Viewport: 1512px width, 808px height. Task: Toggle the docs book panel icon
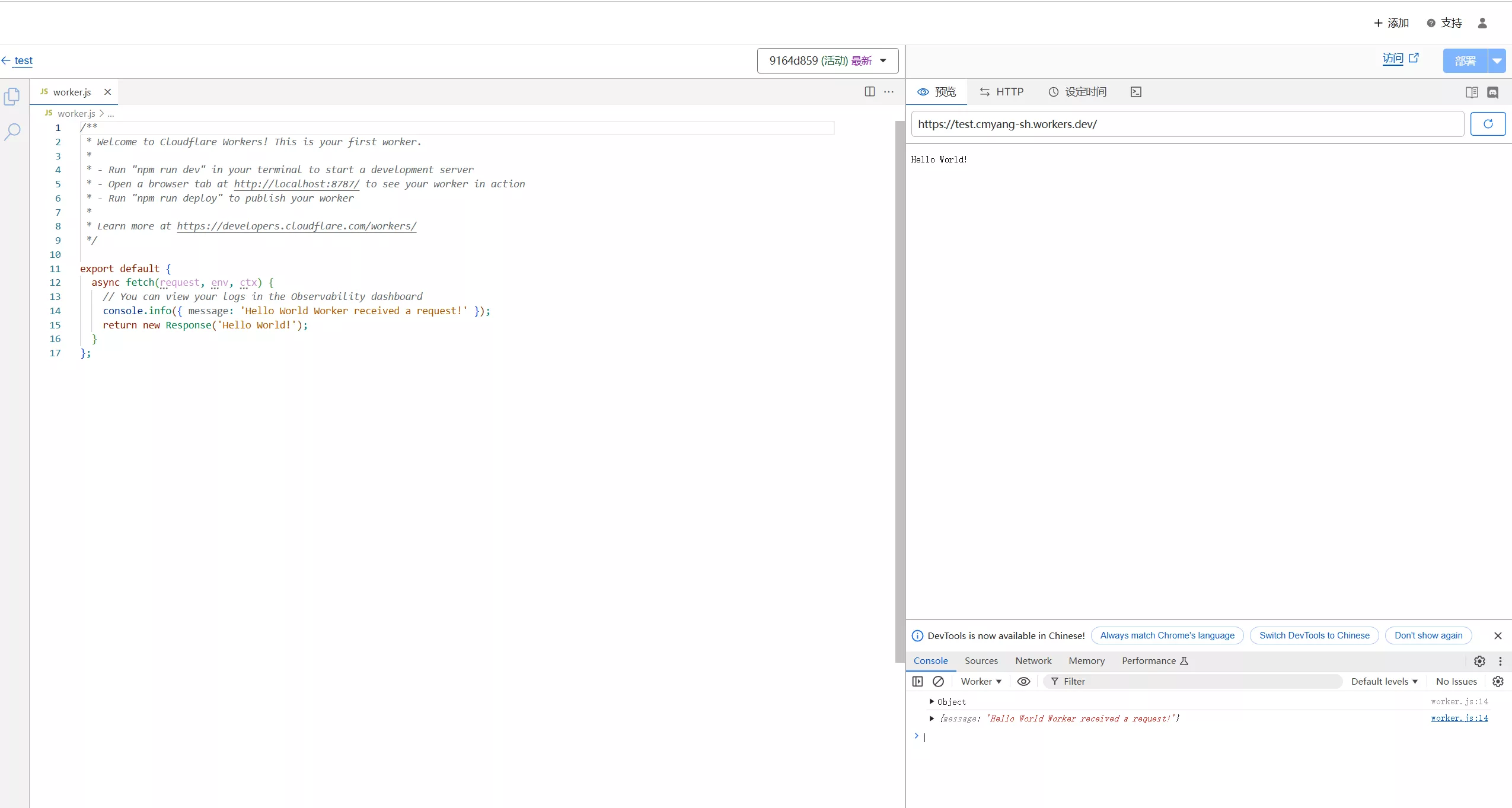point(1471,92)
